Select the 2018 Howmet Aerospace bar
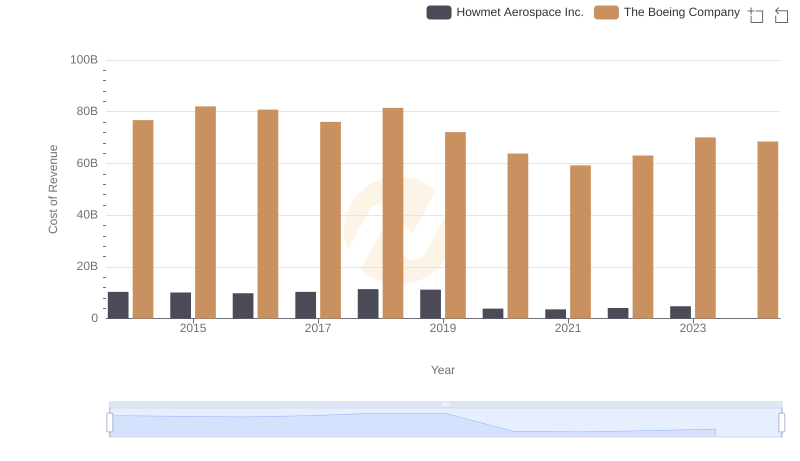This screenshot has width=800, height=461. pyautogui.click(x=368, y=304)
